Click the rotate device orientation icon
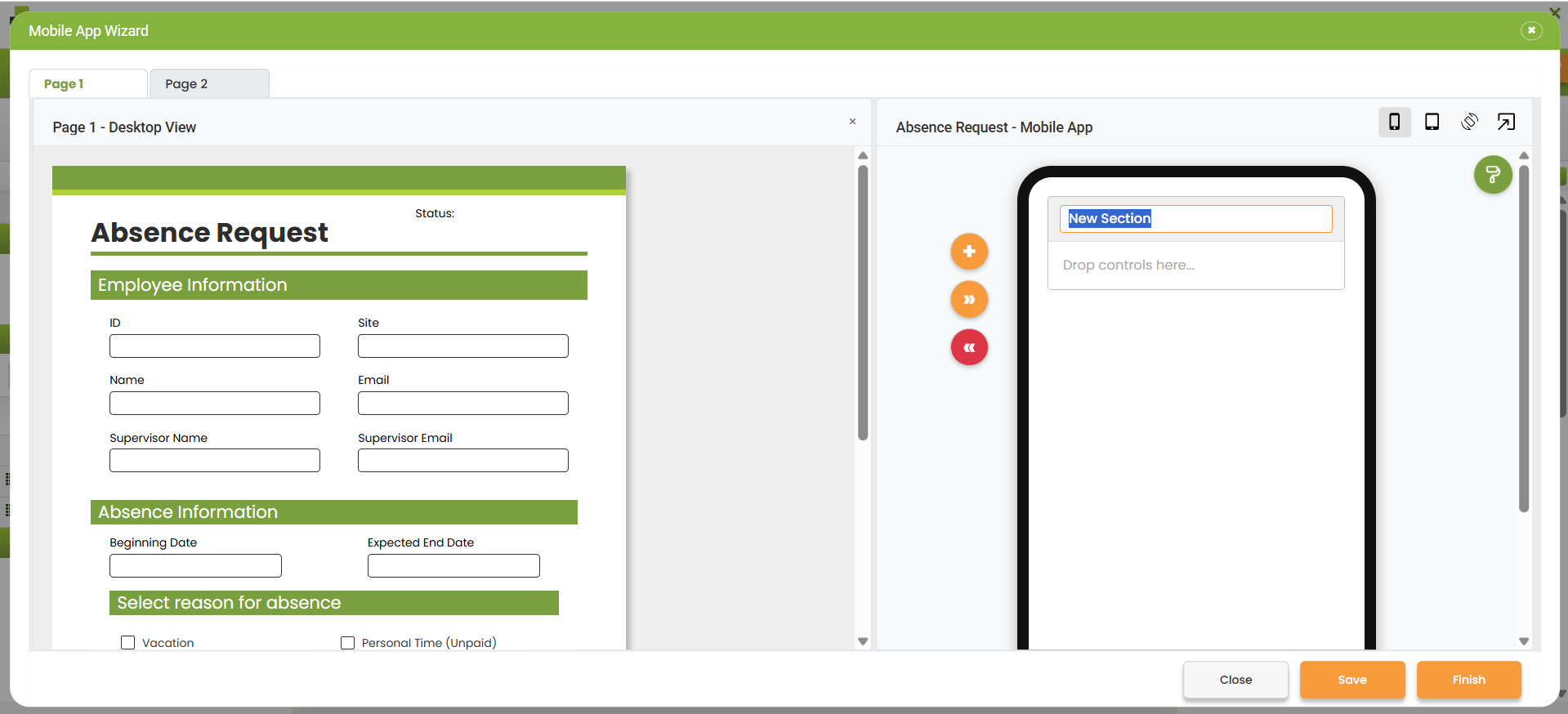Screen dimensions: 1568x714 point(1469,122)
